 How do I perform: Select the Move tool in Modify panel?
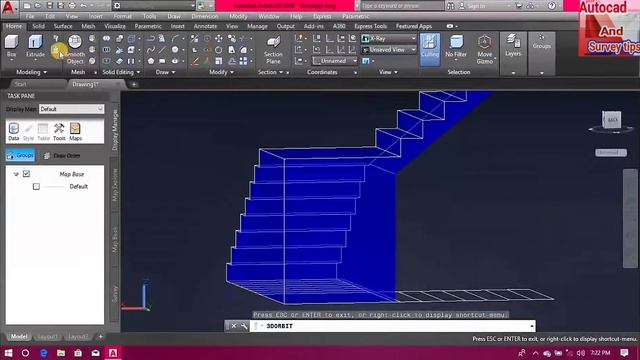tap(219, 38)
